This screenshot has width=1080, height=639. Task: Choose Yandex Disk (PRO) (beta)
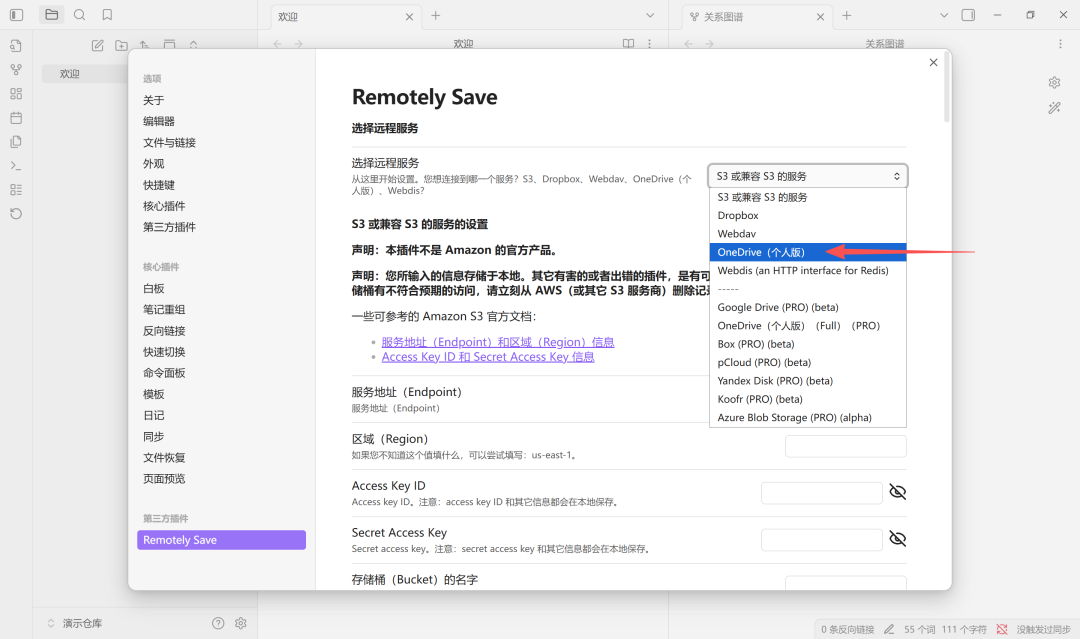(x=808, y=381)
